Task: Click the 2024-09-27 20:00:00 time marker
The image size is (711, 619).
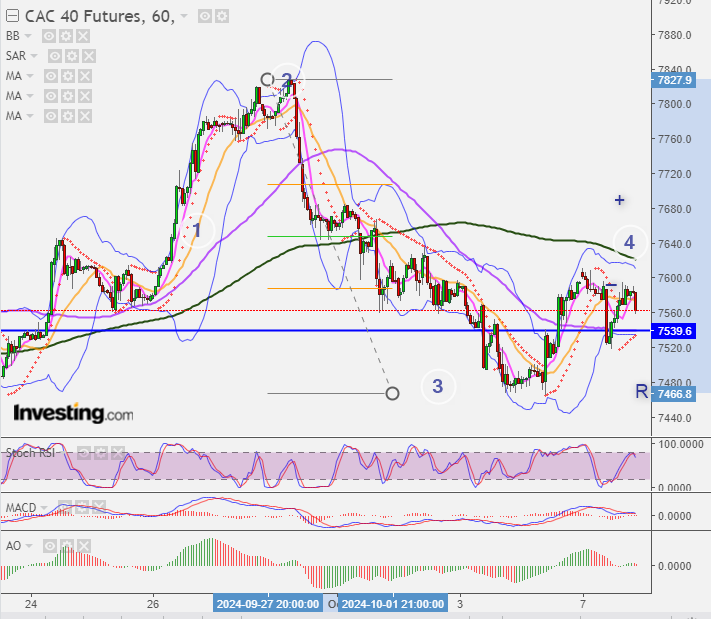Action: tap(268, 604)
